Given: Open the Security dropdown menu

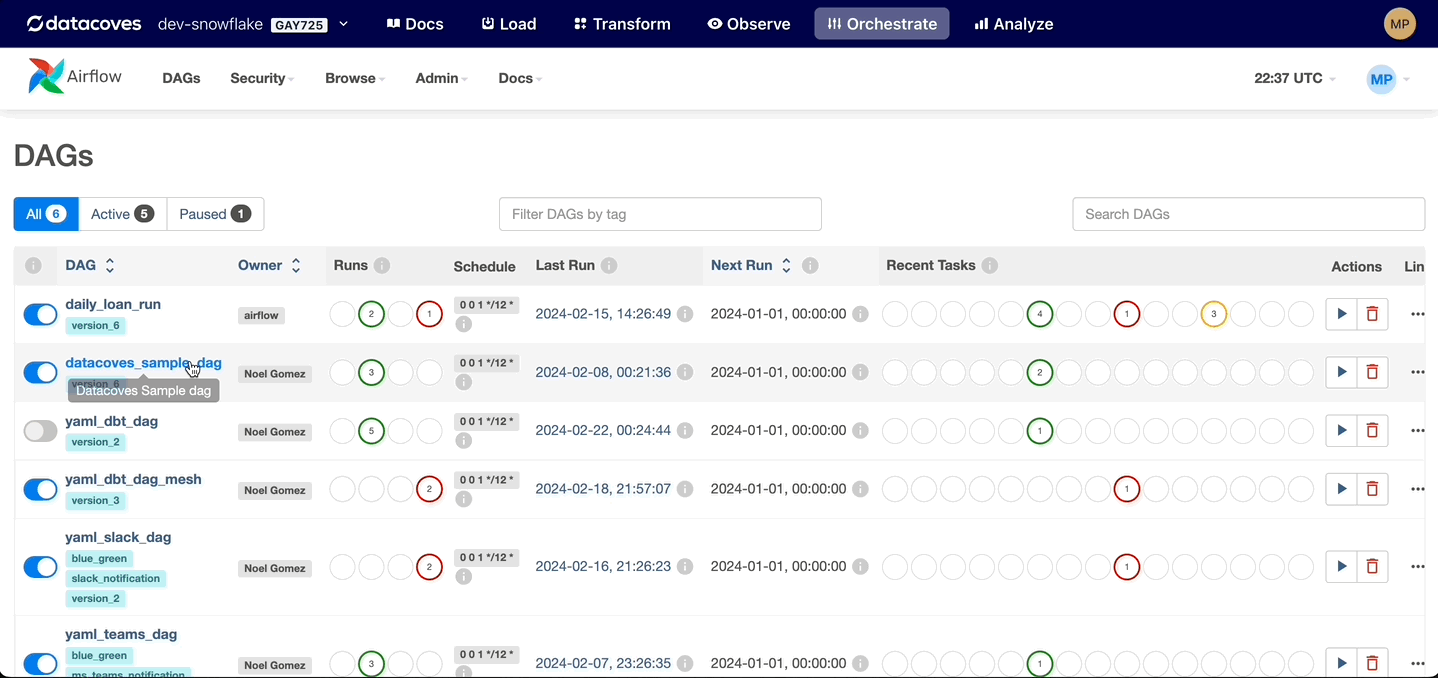Looking at the screenshot, I should coord(262,78).
